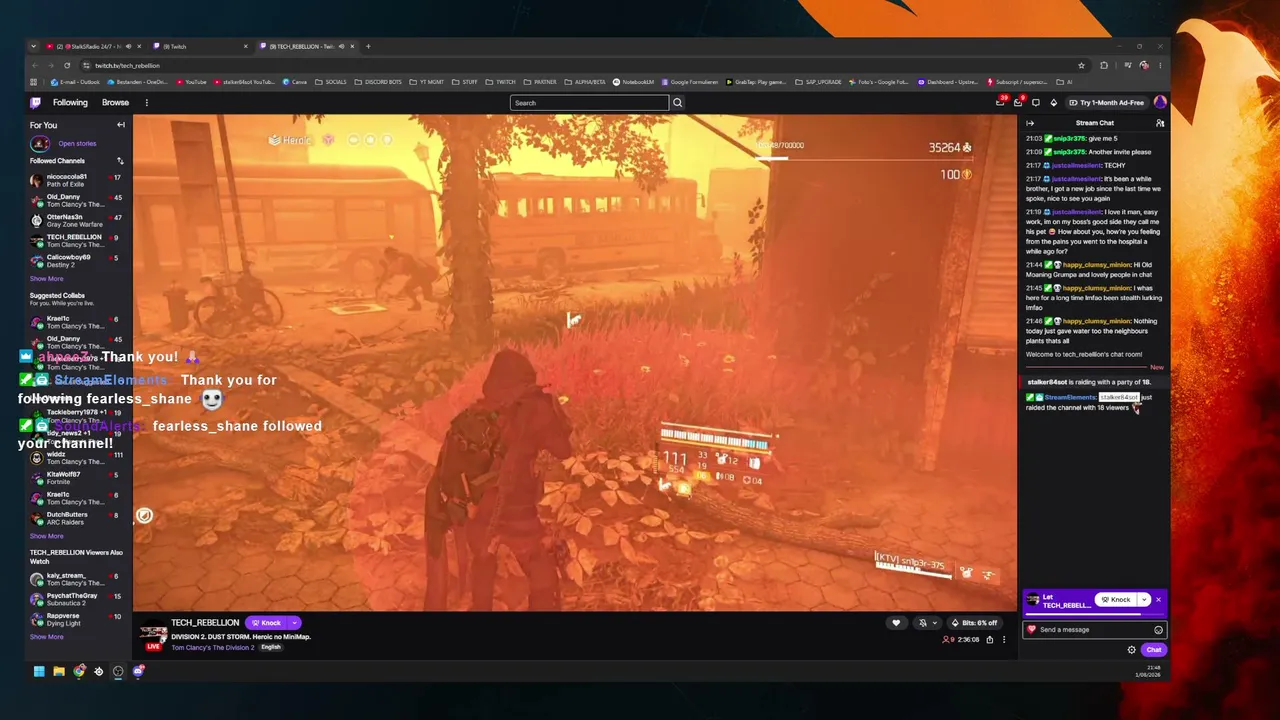Sort followed channels with sort icon

coord(120,161)
